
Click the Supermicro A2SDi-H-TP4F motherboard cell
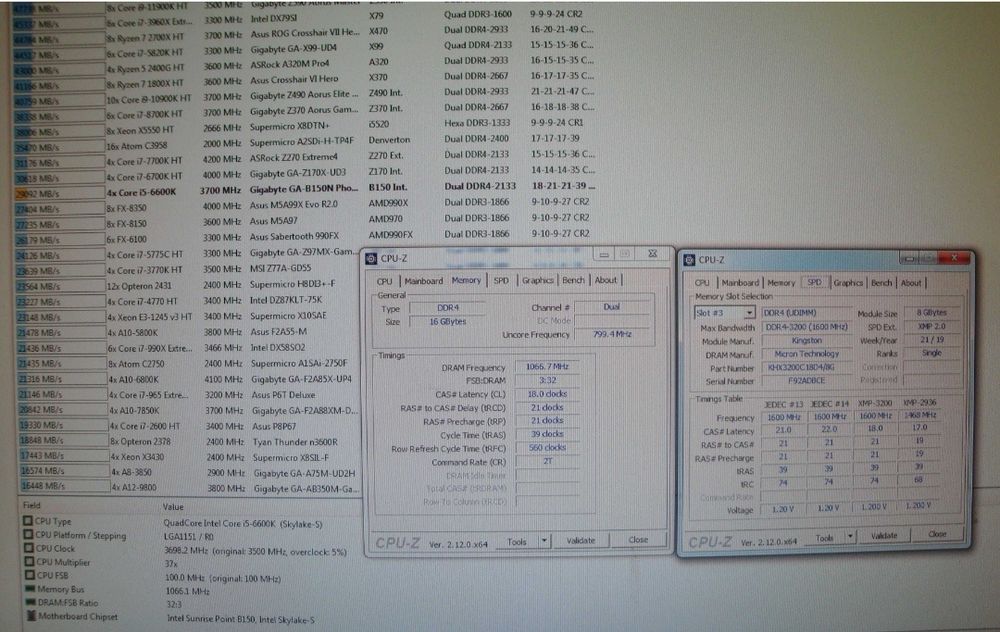point(302,142)
